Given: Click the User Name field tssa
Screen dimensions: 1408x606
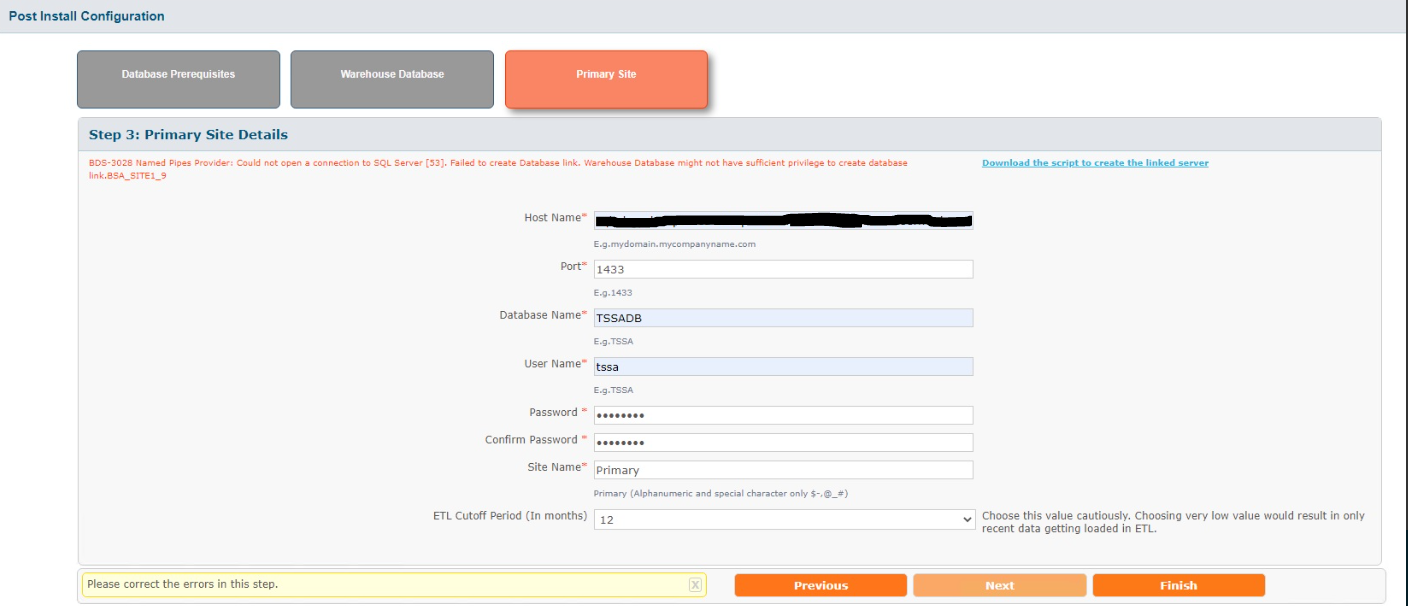Looking at the screenshot, I should click(x=783, y=367).
